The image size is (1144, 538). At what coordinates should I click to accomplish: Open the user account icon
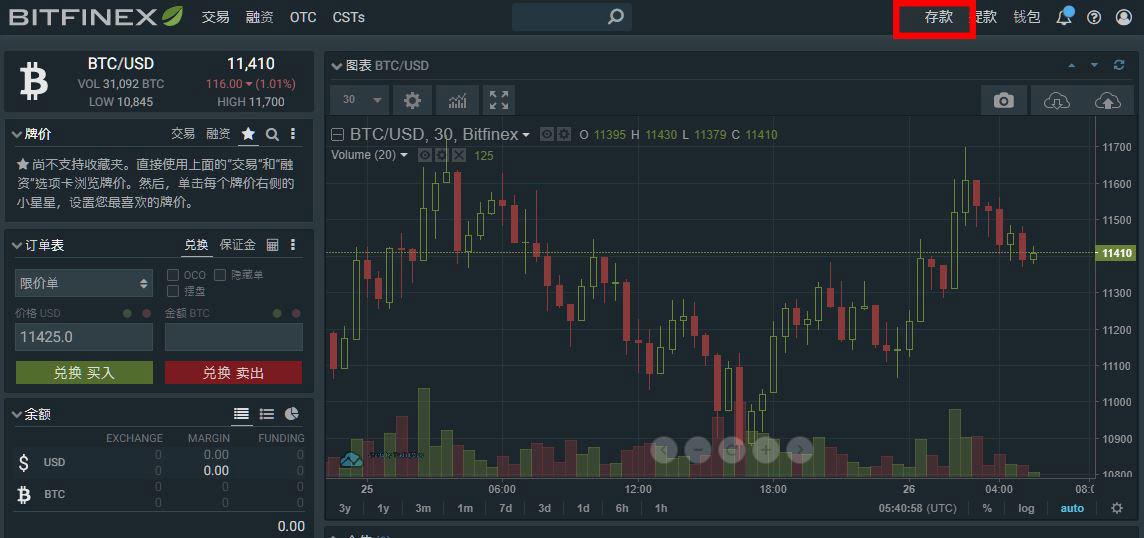coord(1124,18)
